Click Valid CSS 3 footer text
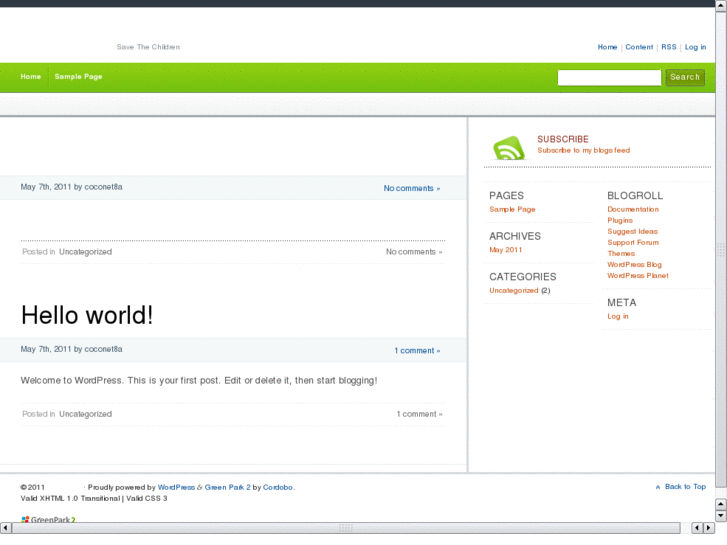Image resolution: width=727 pixels, height=545 pixels. [147, 499]
